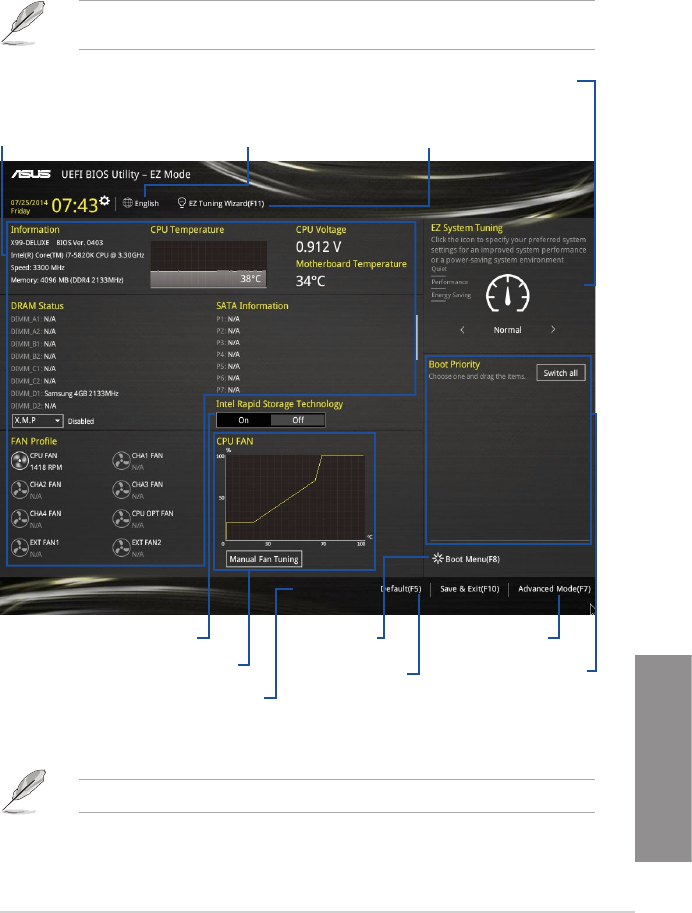
Task: Click the DIMM_C2: N/A entry
Action: (x=33, y=381)
